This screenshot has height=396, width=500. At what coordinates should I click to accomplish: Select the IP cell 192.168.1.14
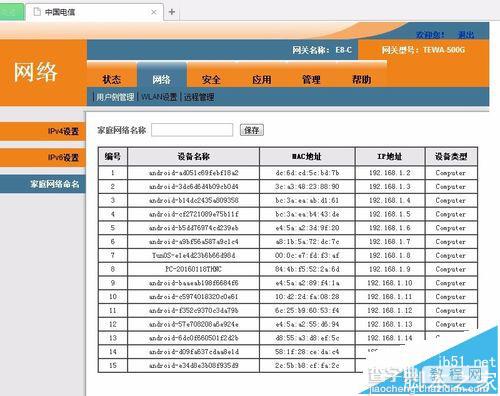[390, 338]
